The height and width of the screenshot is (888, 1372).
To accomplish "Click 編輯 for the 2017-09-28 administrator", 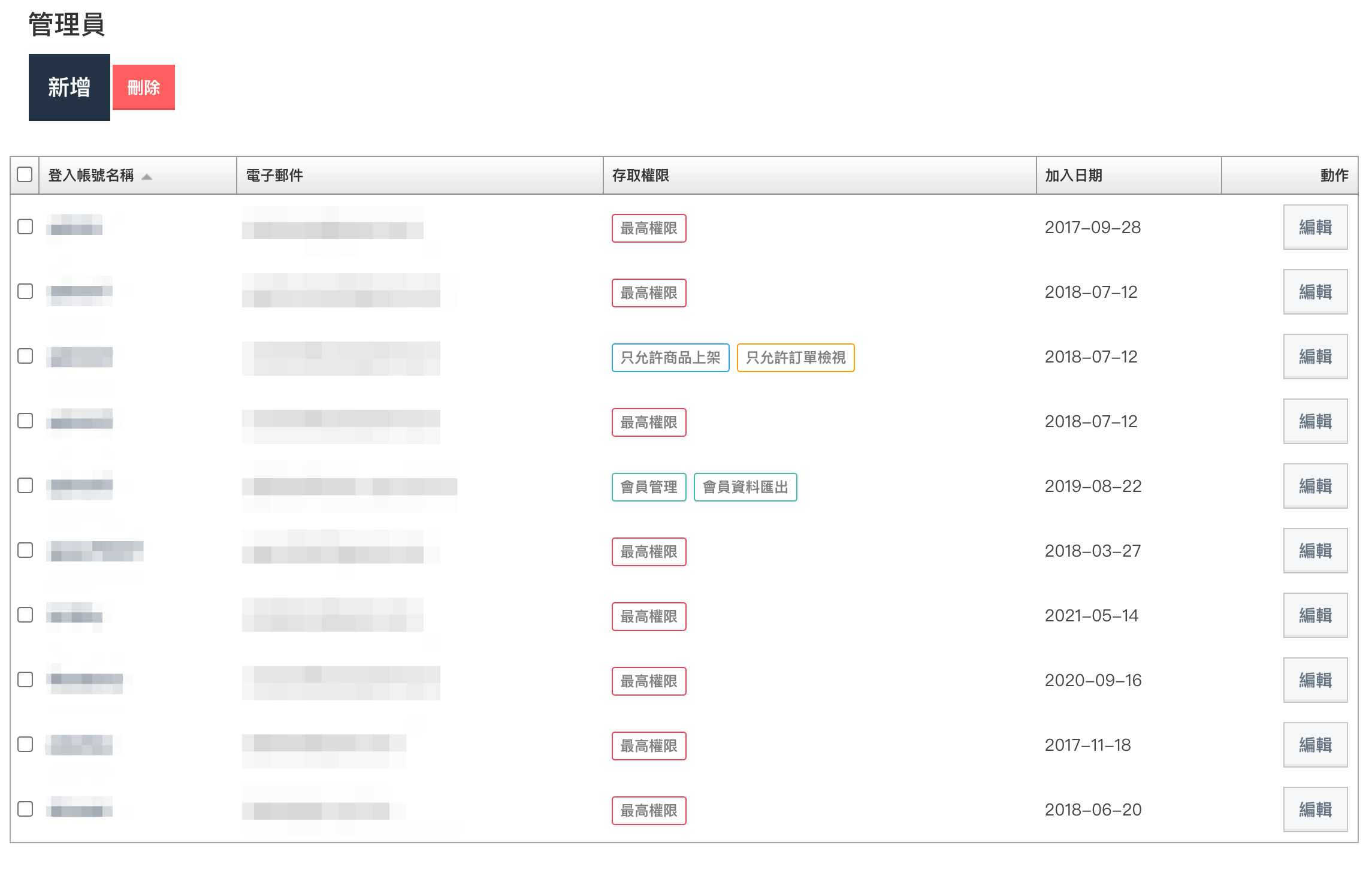I will (x=1315, y=227).
